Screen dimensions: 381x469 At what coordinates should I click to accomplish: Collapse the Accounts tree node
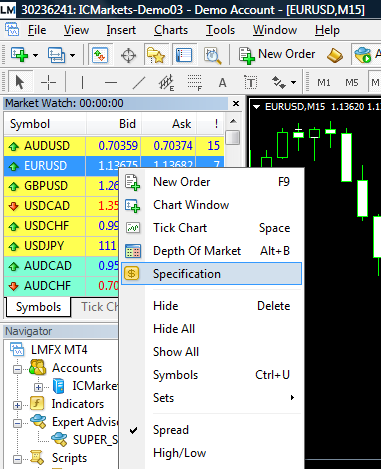[17, 369]
